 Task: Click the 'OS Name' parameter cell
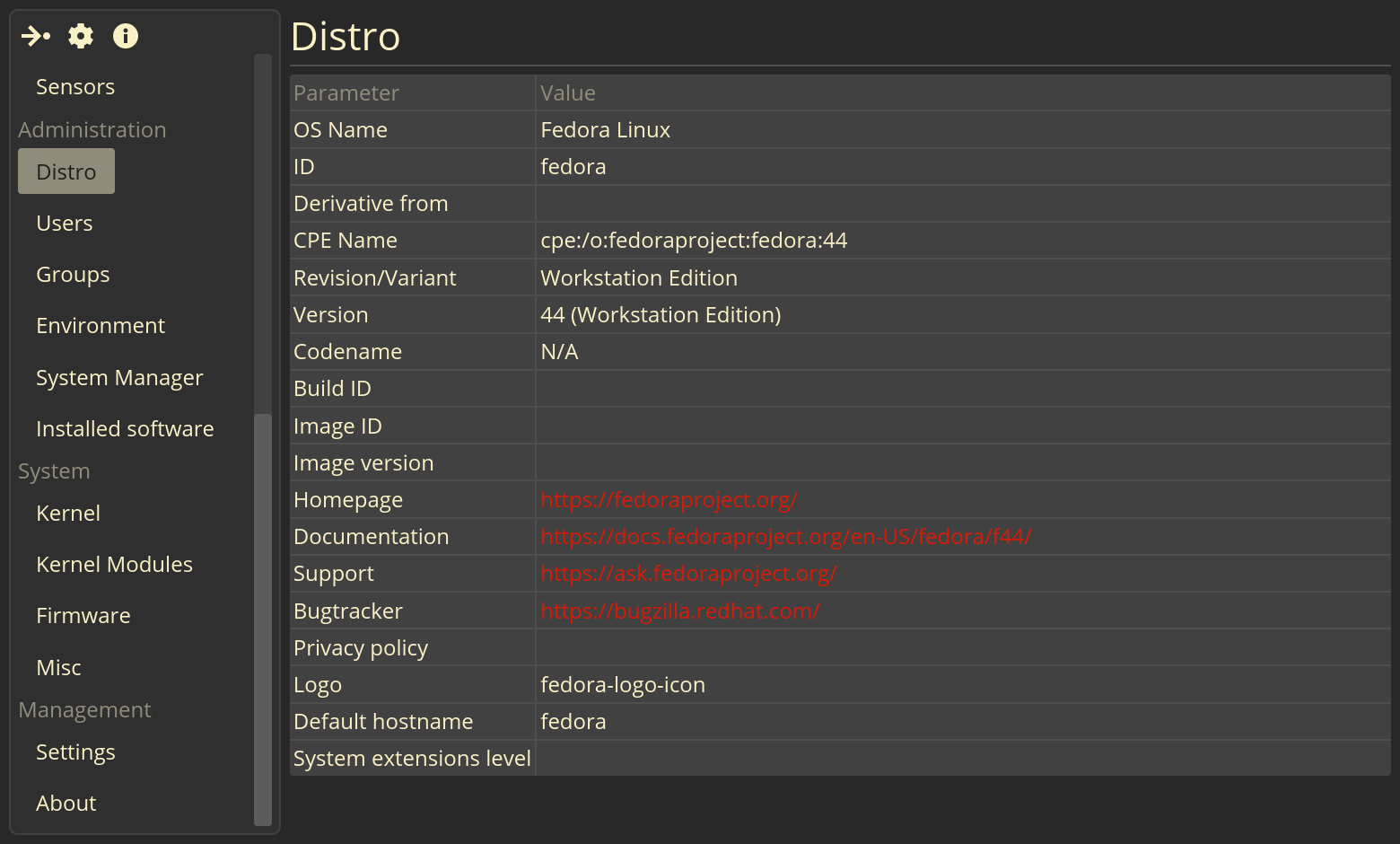click(413, 130)
